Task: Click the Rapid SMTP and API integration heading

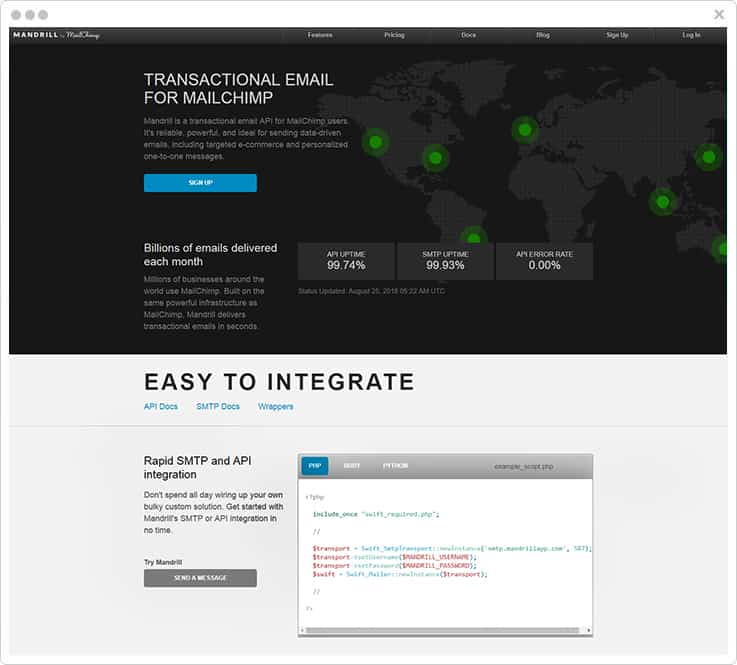Action: (x=197, y=468)
